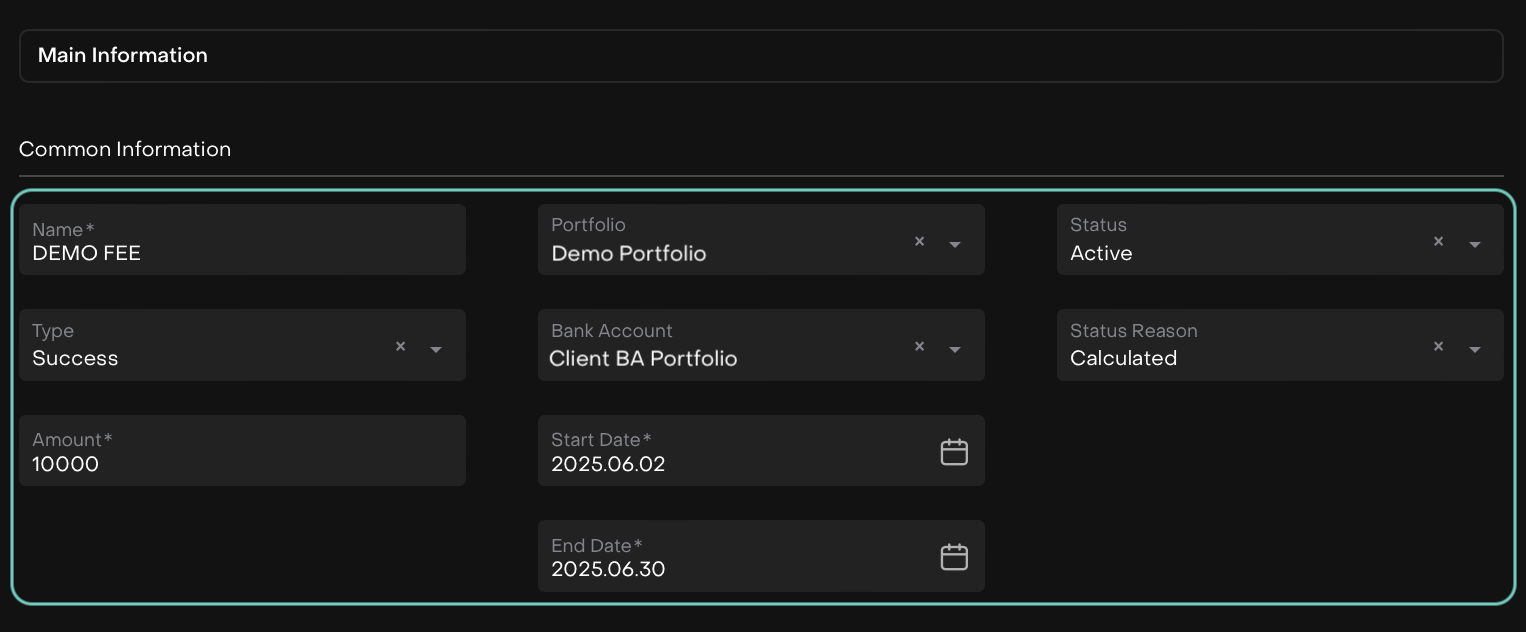Click the Common Information section heading
The image size is (1526, 632).
click(125, 149)
